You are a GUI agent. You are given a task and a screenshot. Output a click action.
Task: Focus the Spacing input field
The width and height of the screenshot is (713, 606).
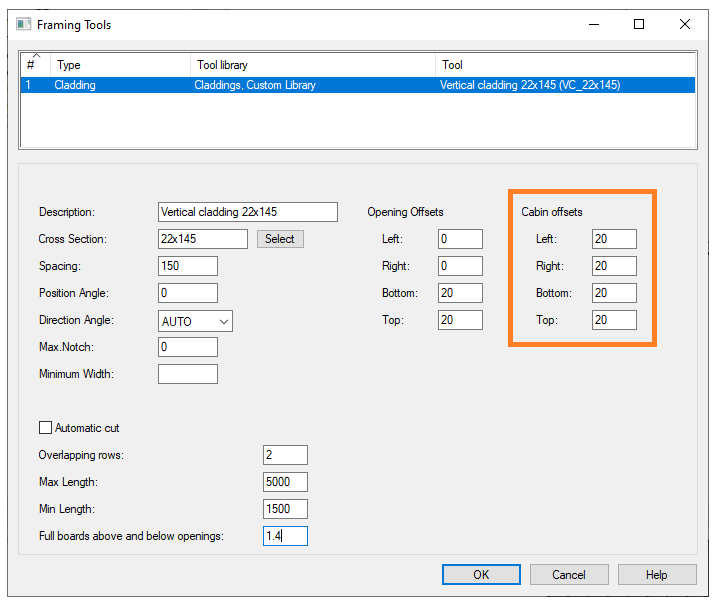pos(188,266)
